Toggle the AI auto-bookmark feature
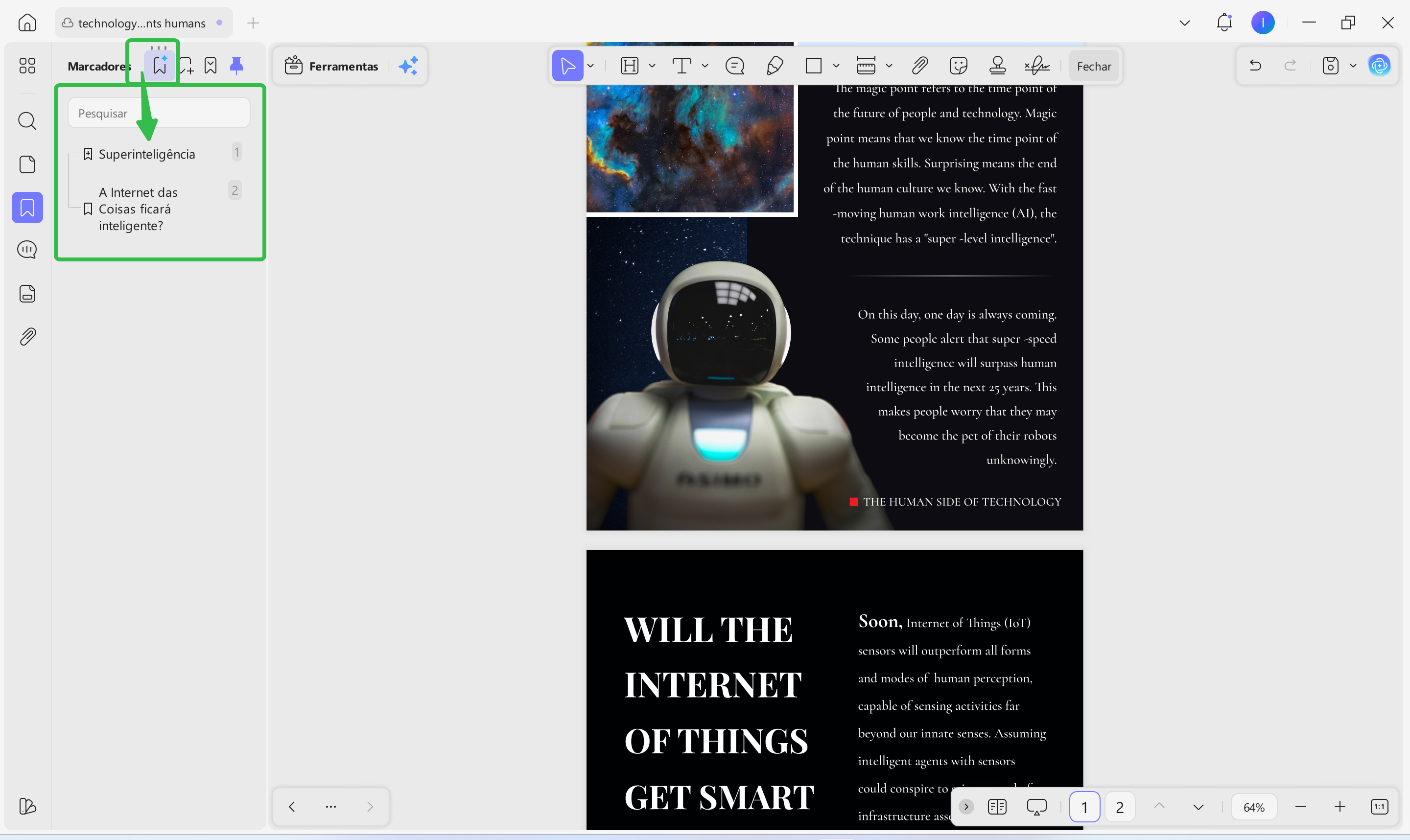 159,64
